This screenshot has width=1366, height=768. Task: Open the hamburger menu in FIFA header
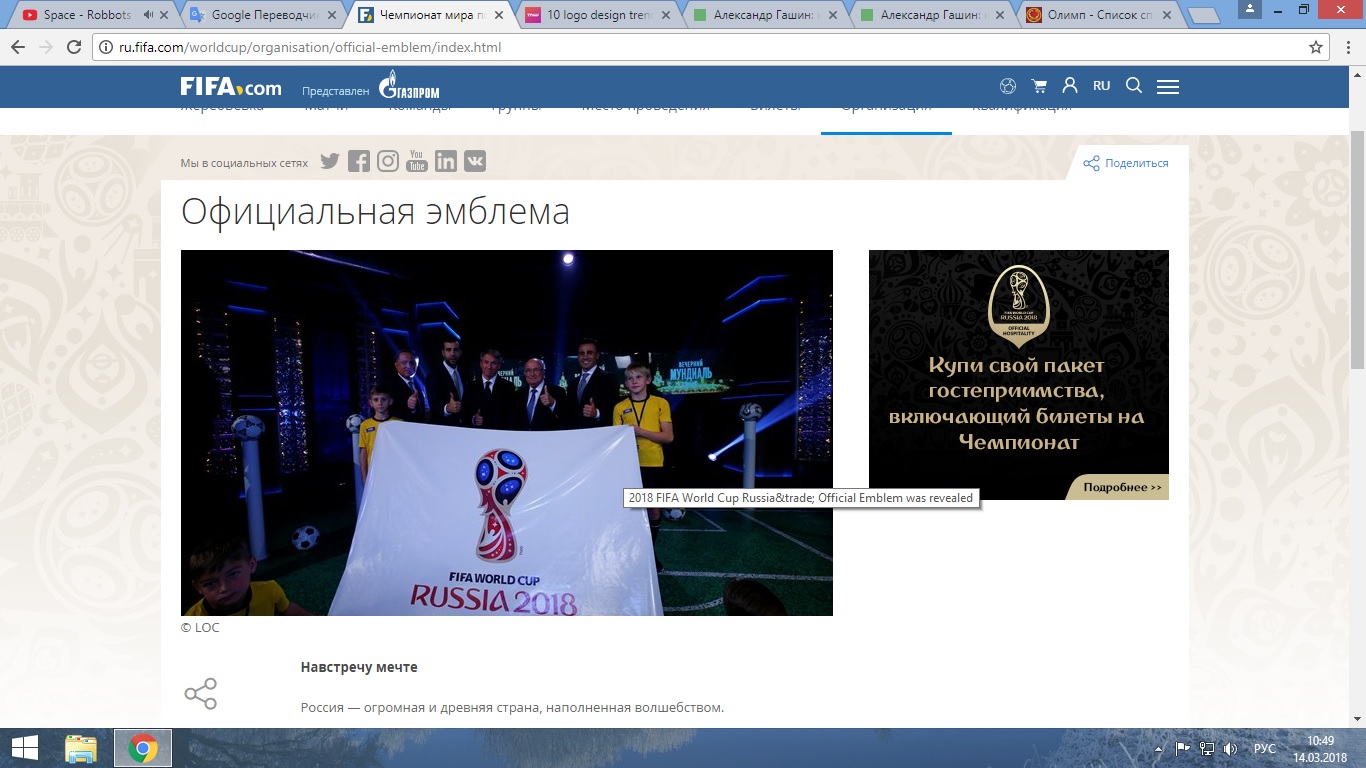1168,87
